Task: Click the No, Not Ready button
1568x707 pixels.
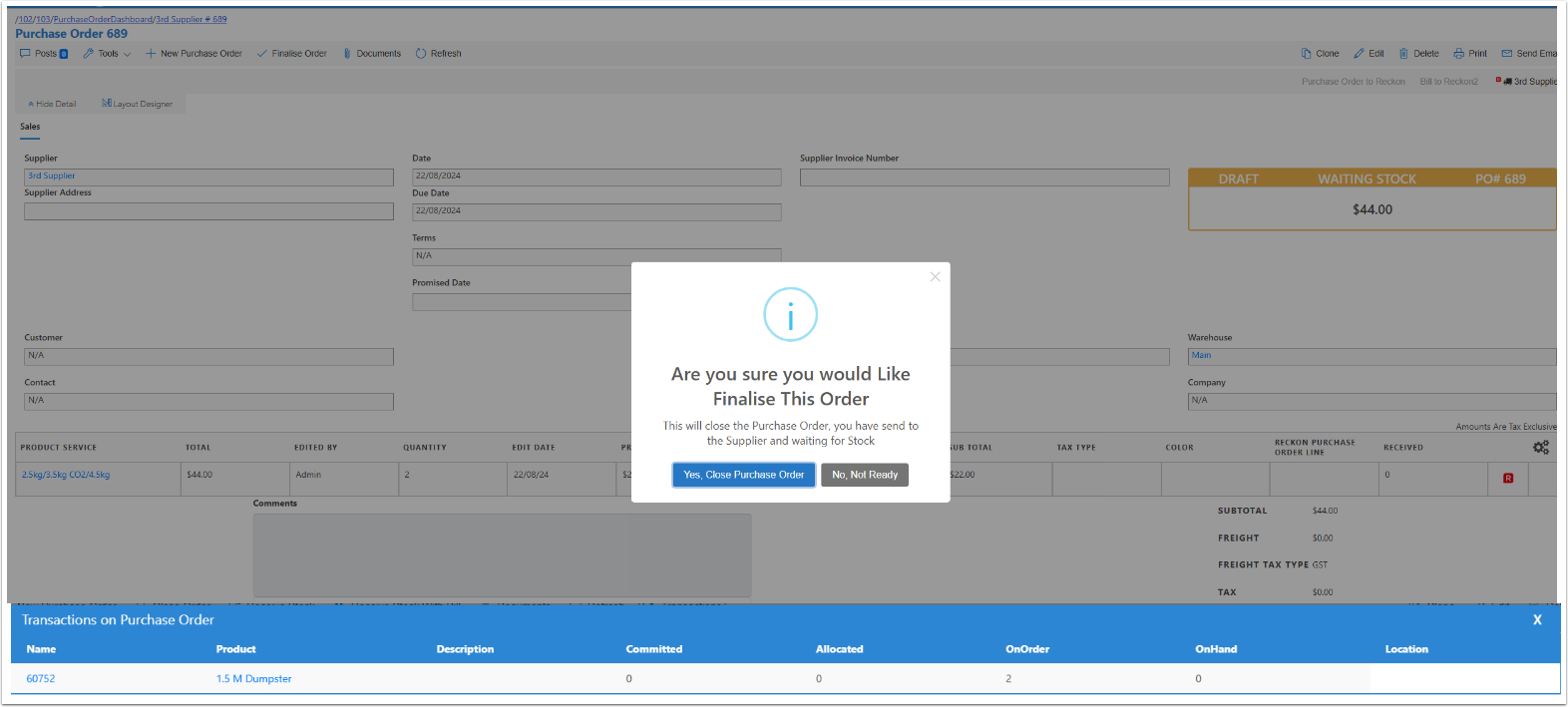Action: coord(864,475)
